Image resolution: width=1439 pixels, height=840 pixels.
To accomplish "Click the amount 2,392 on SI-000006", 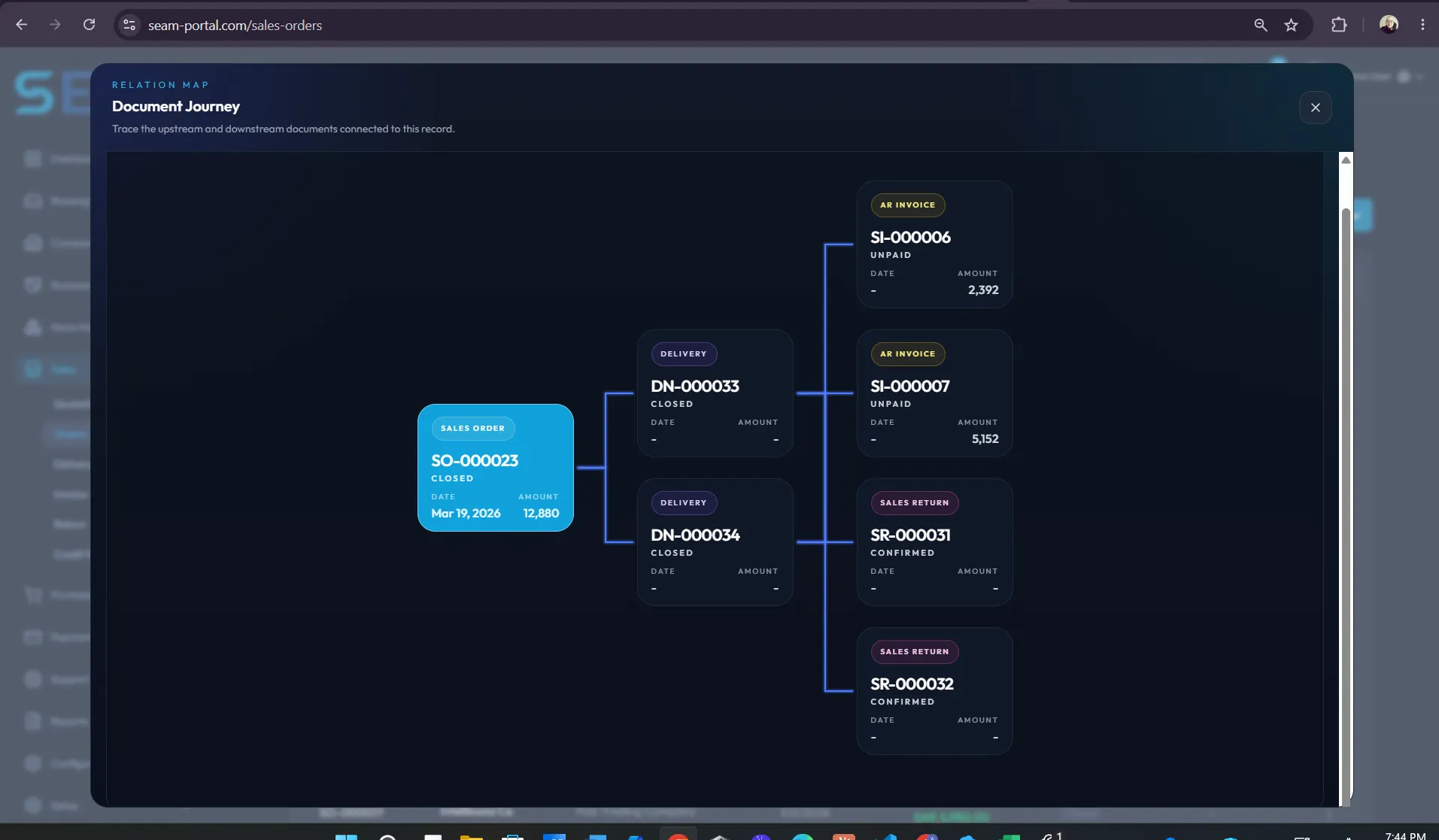I will 983,290.
